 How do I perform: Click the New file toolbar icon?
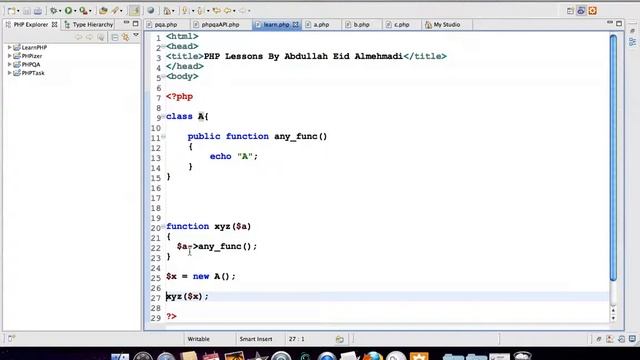tap(11, 11)
